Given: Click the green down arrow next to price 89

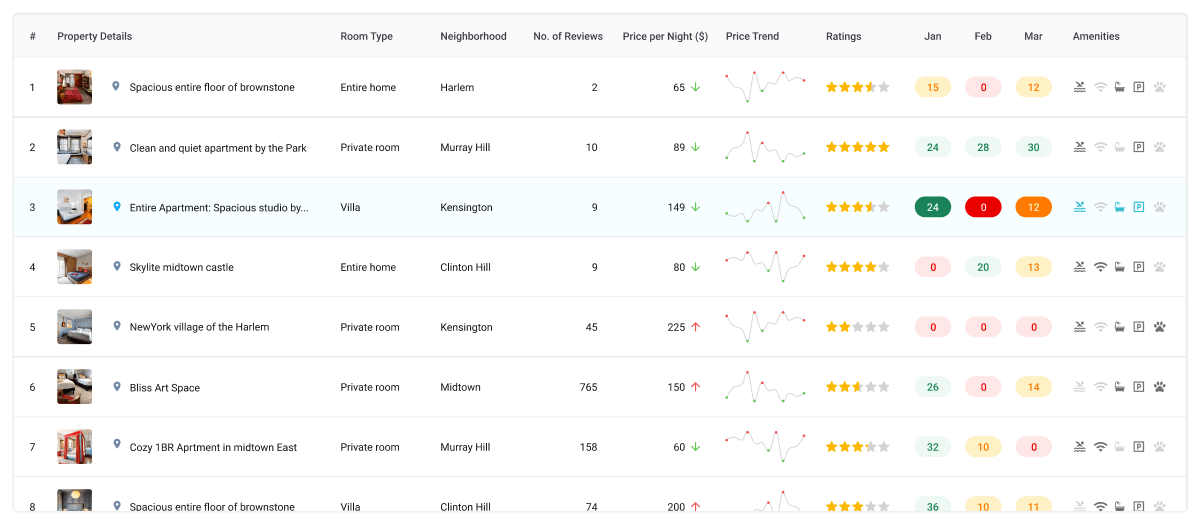Looking at the screenshot, I should (x=696, y=147).
